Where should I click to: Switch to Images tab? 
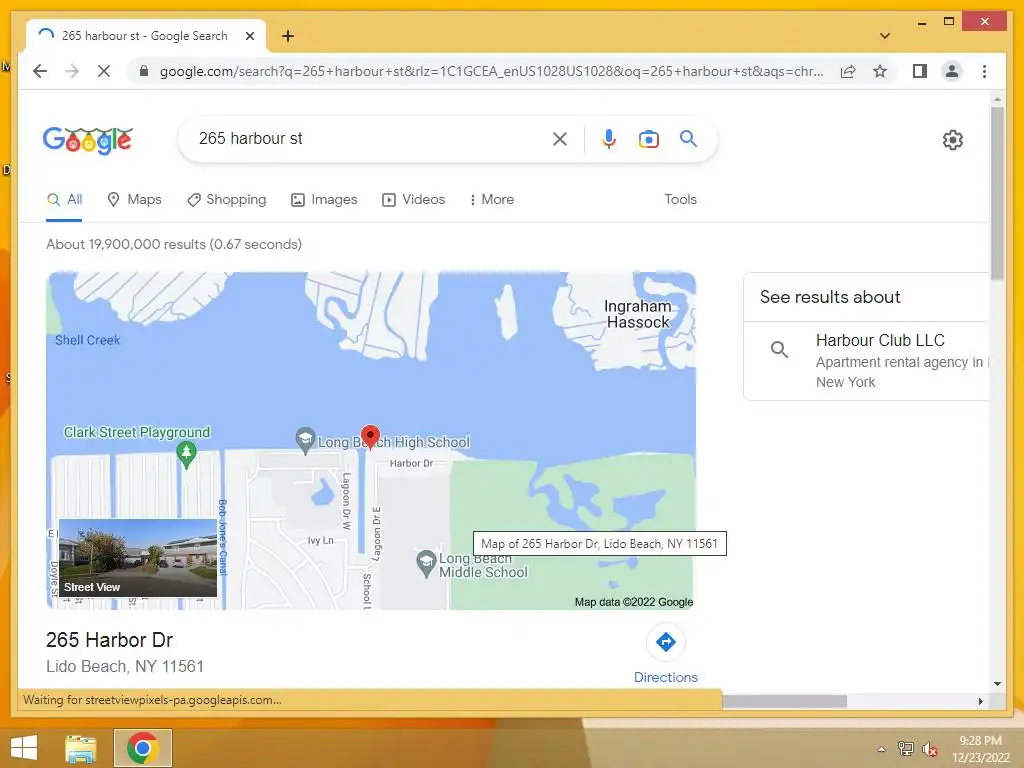point(324,200)
